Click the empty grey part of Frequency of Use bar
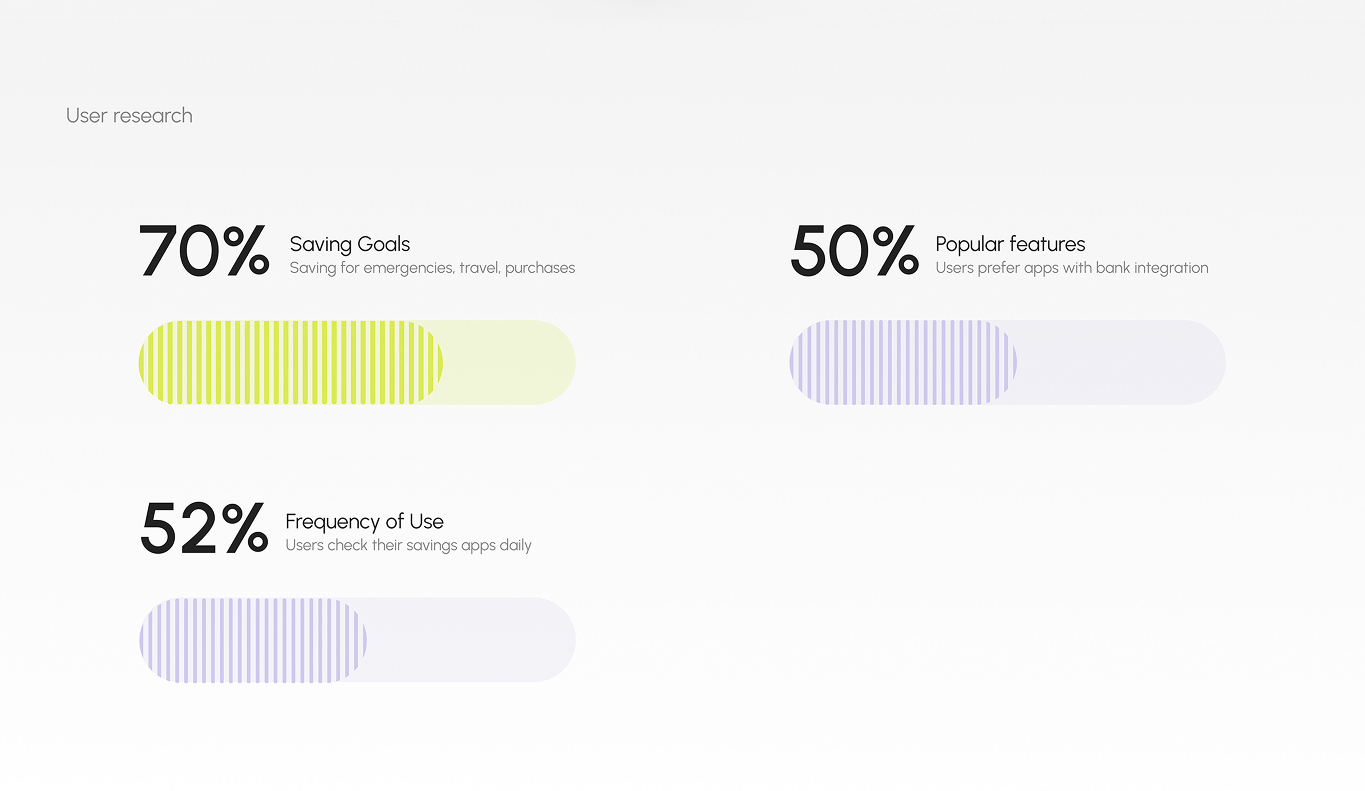This screenshot has height=791, width=1365. pyautogui.click(x=470, y=640)
